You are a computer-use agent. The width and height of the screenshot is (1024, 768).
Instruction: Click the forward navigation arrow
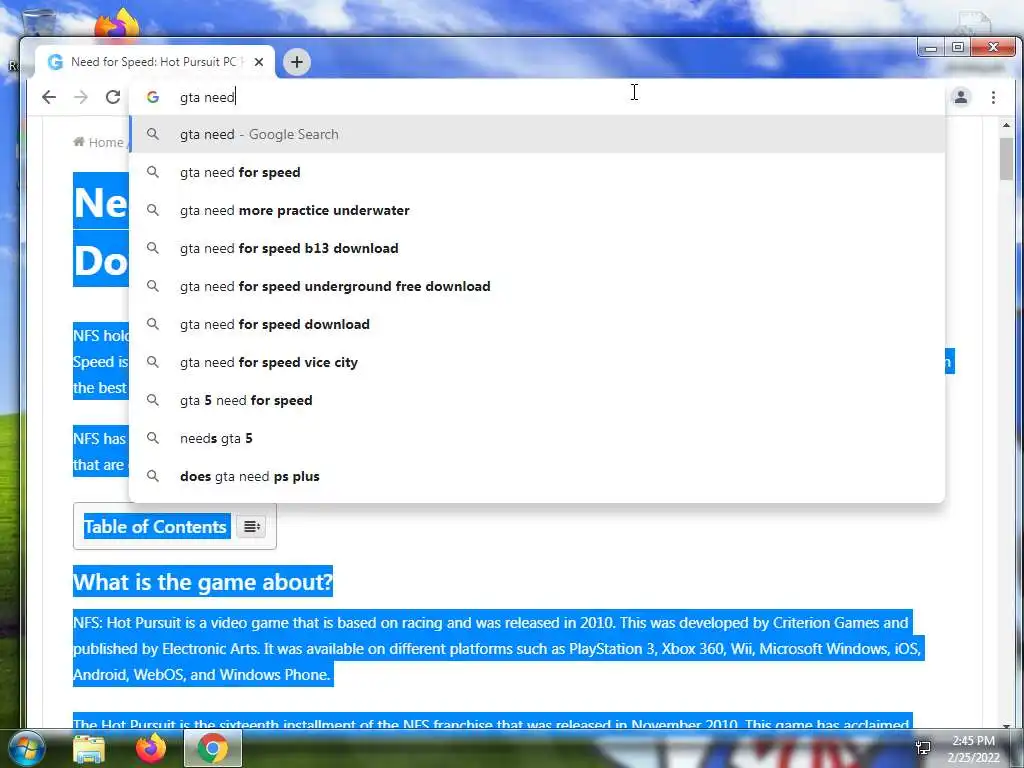(x=80, y=97)
